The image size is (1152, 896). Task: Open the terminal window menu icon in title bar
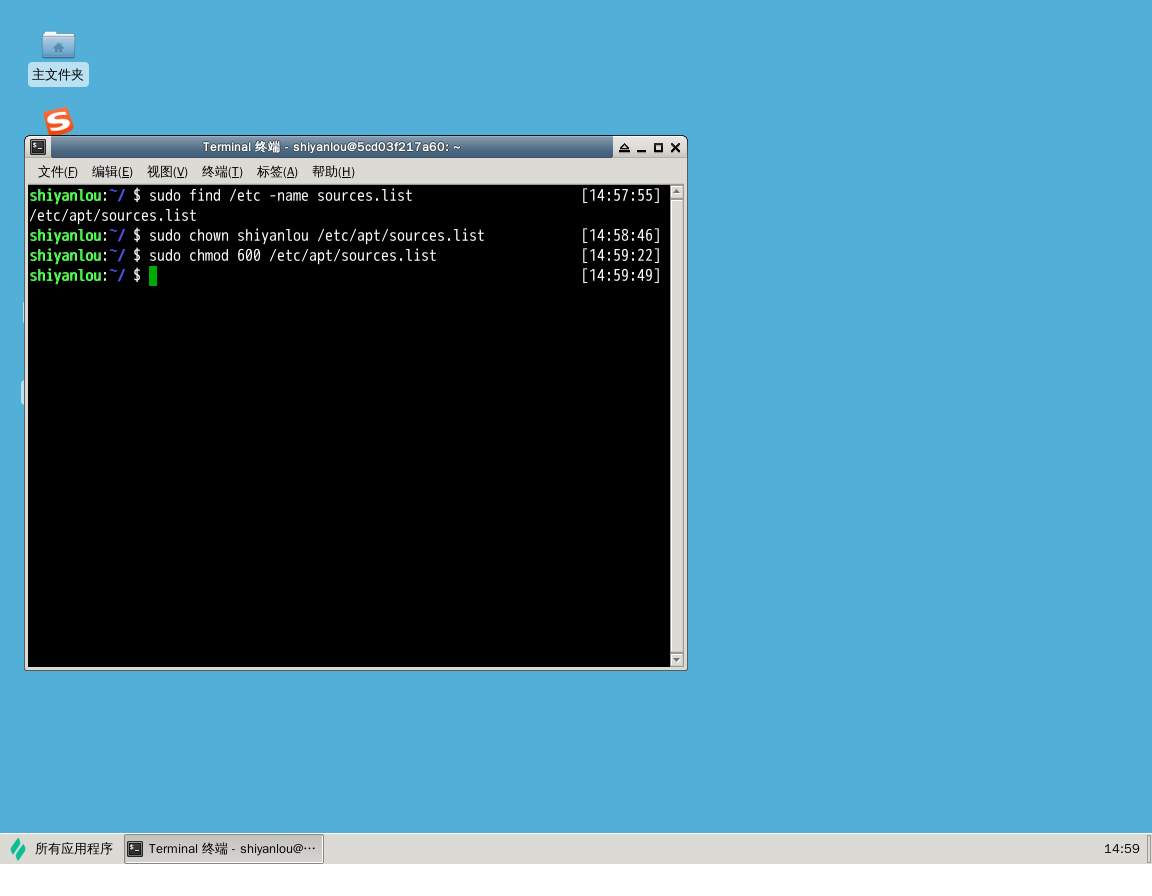[38, 147]
